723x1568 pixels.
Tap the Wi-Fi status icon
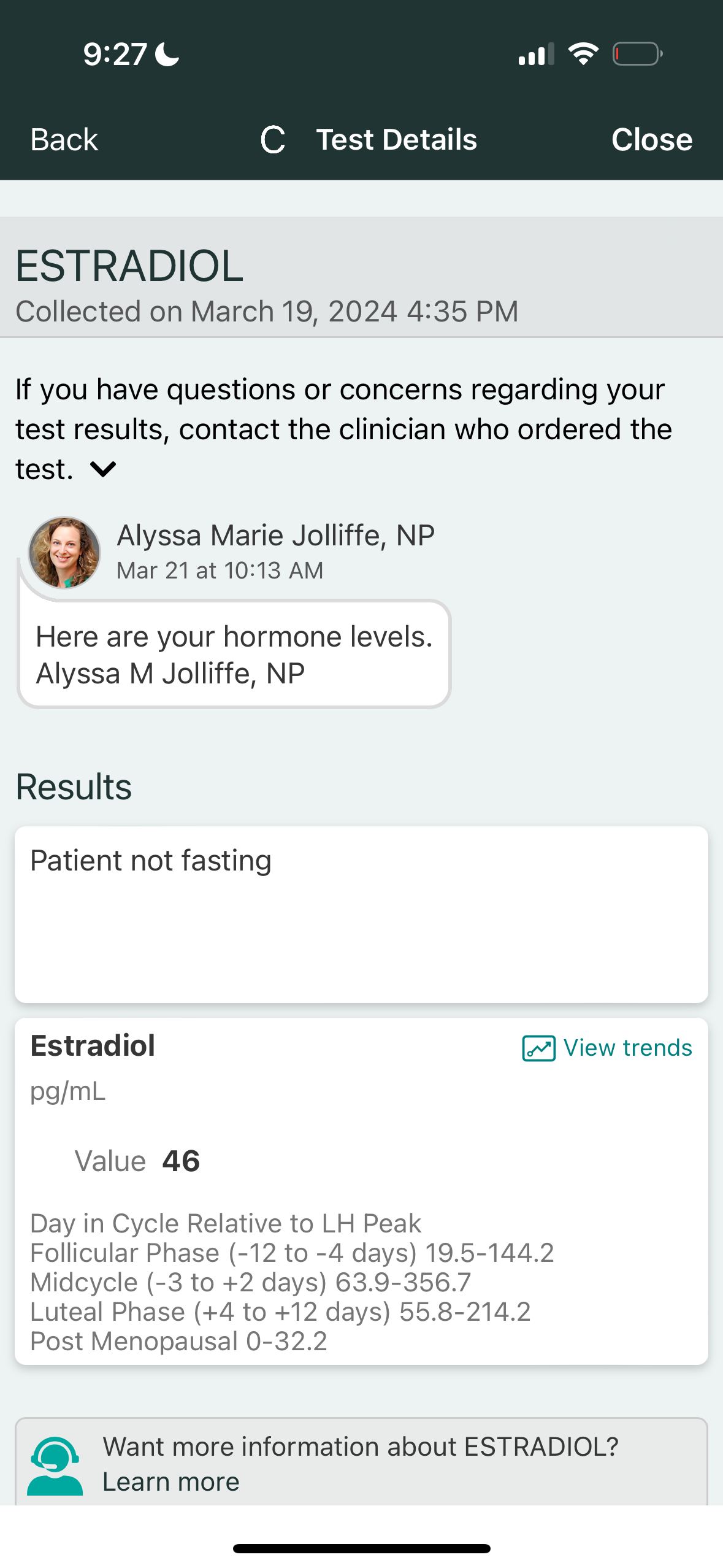tap(583, 54)
